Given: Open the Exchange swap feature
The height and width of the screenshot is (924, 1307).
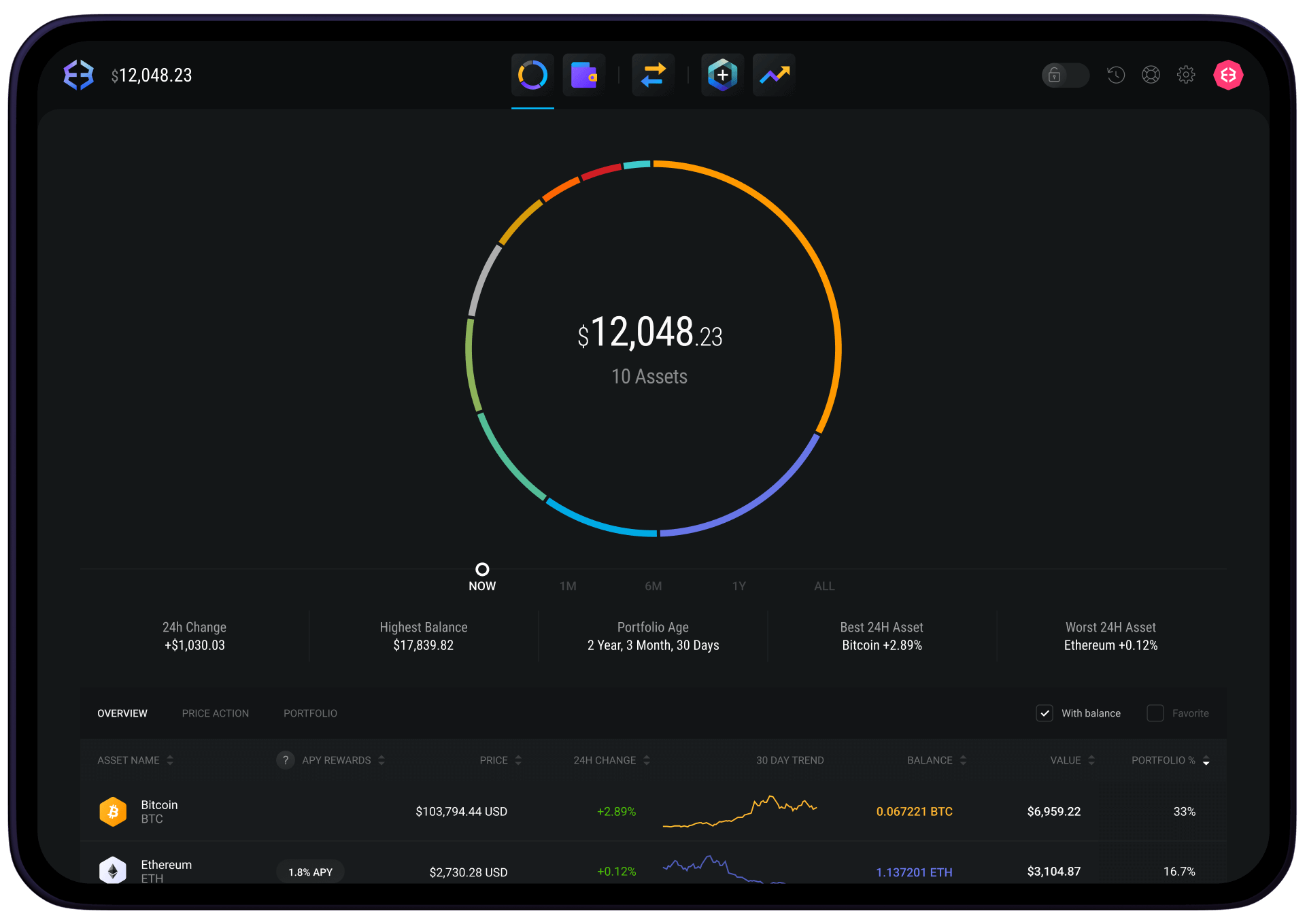Looking at the screenshot, I should pos(653,75).
